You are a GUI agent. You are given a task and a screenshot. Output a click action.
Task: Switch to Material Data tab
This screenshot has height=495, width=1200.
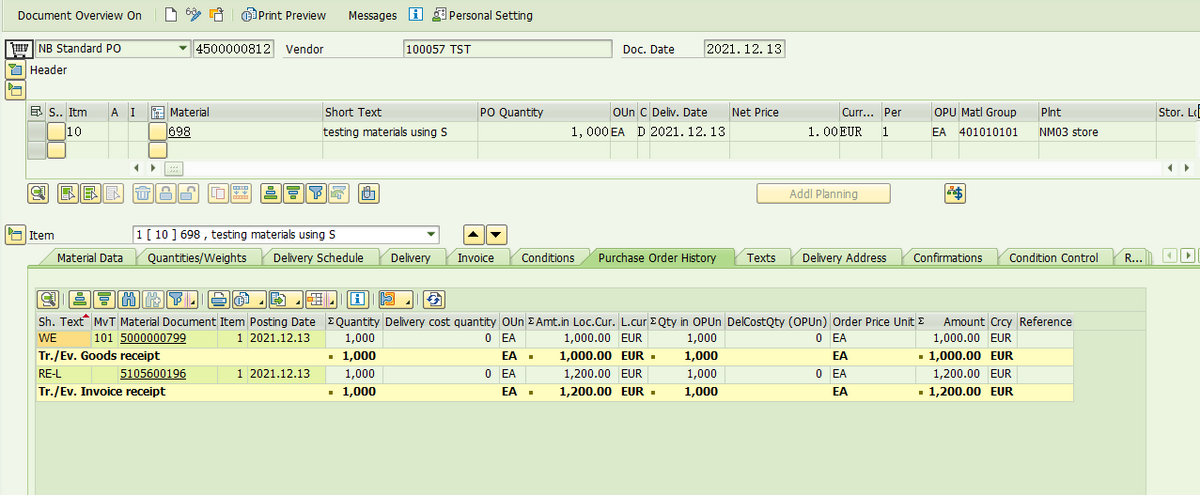tap(90, 258)
